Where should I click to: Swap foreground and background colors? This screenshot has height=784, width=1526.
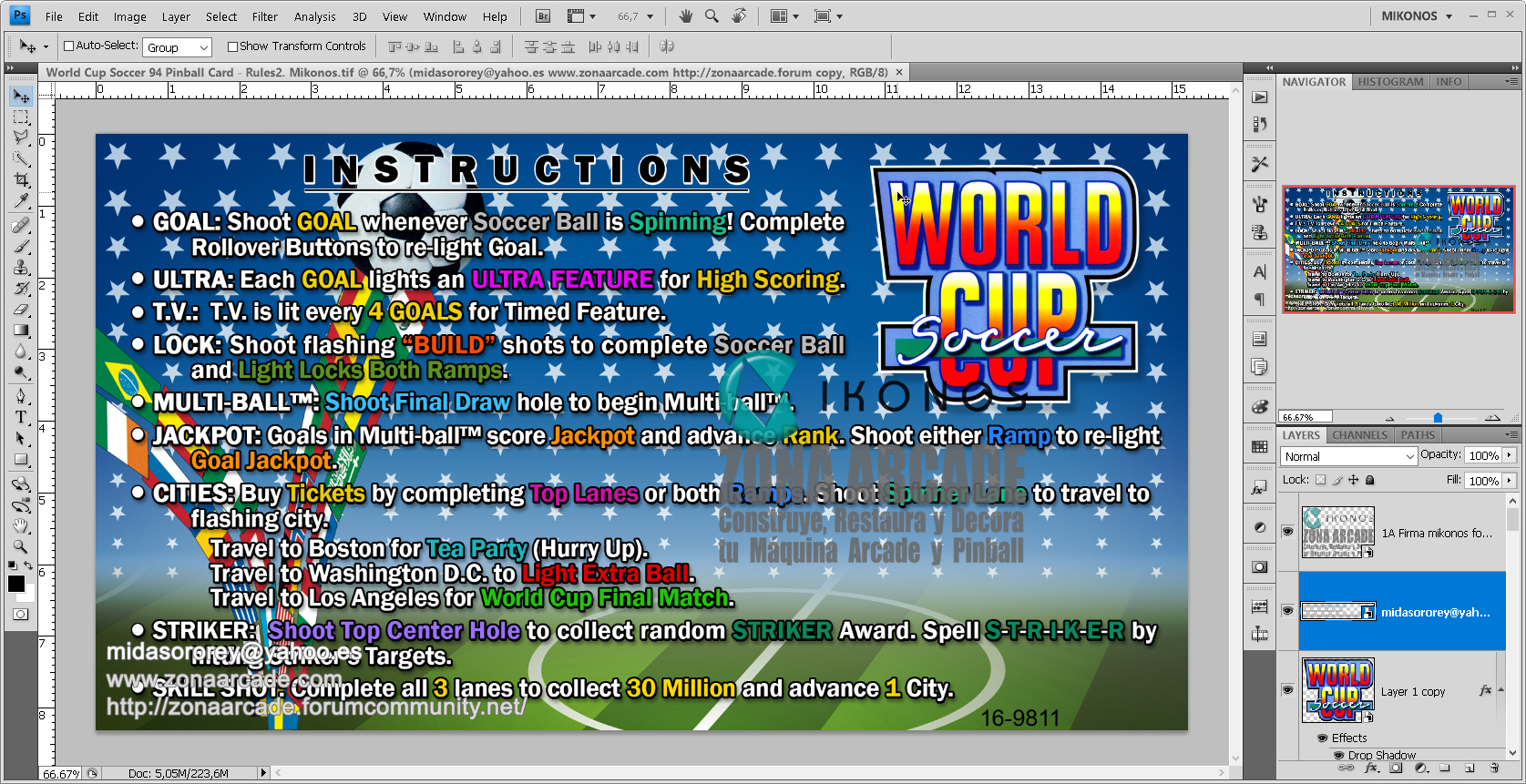coord(28,566)
